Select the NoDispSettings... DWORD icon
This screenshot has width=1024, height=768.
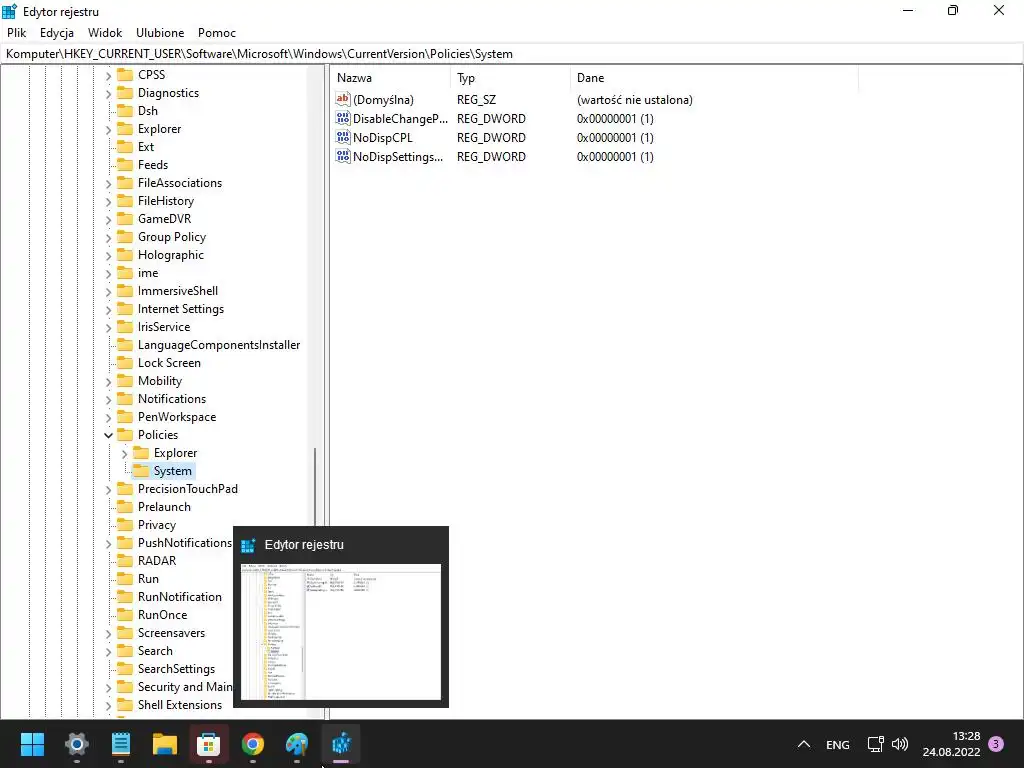tap(343, 156)
